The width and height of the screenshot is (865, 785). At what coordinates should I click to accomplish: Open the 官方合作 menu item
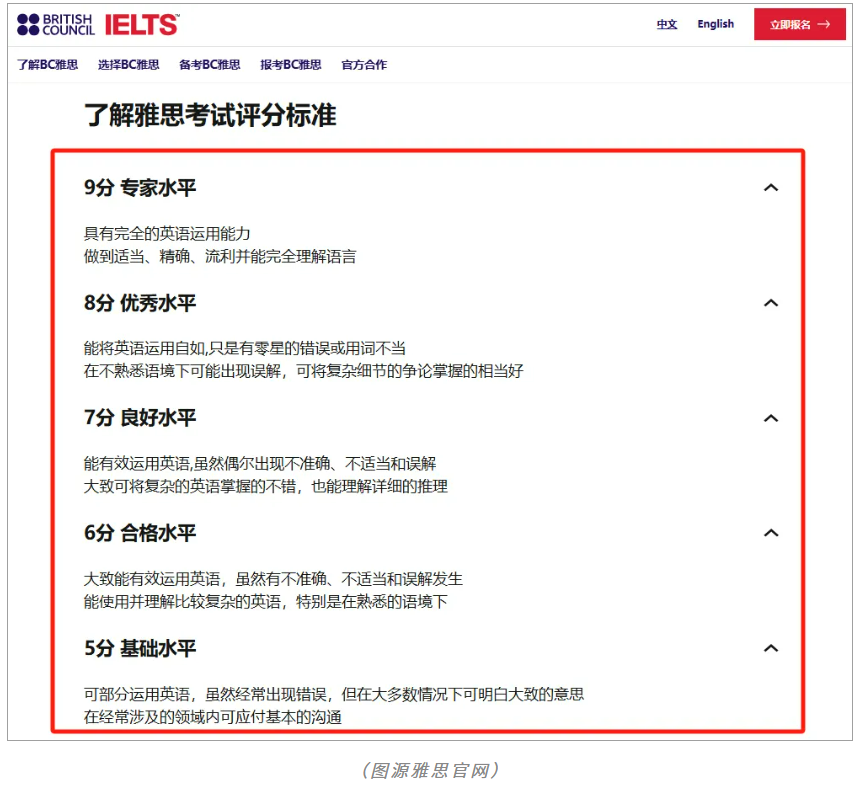pyautogui.click(x=364, y=65)
